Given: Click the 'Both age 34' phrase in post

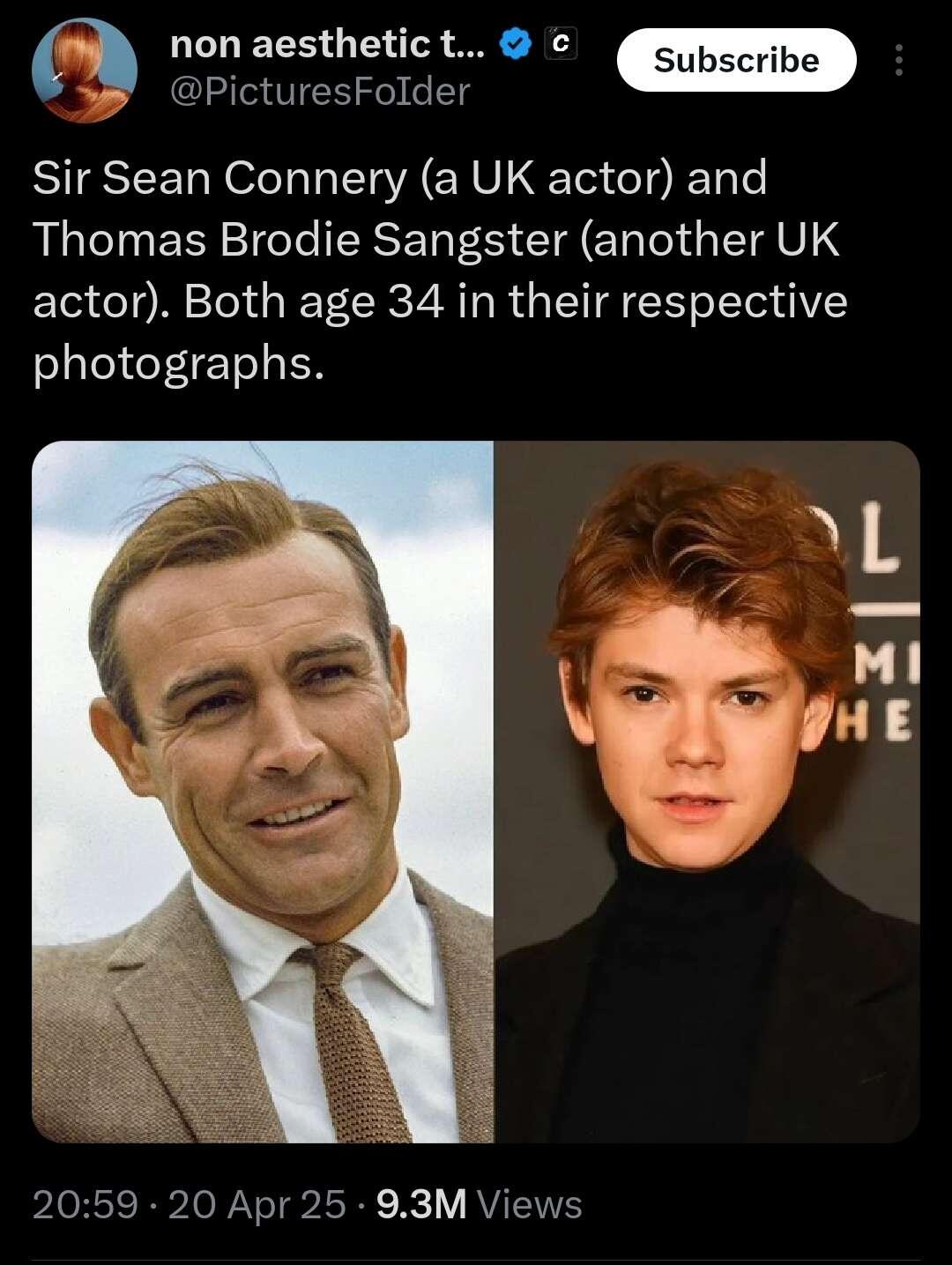Looking at the screenshot, I should click(314, 301).
